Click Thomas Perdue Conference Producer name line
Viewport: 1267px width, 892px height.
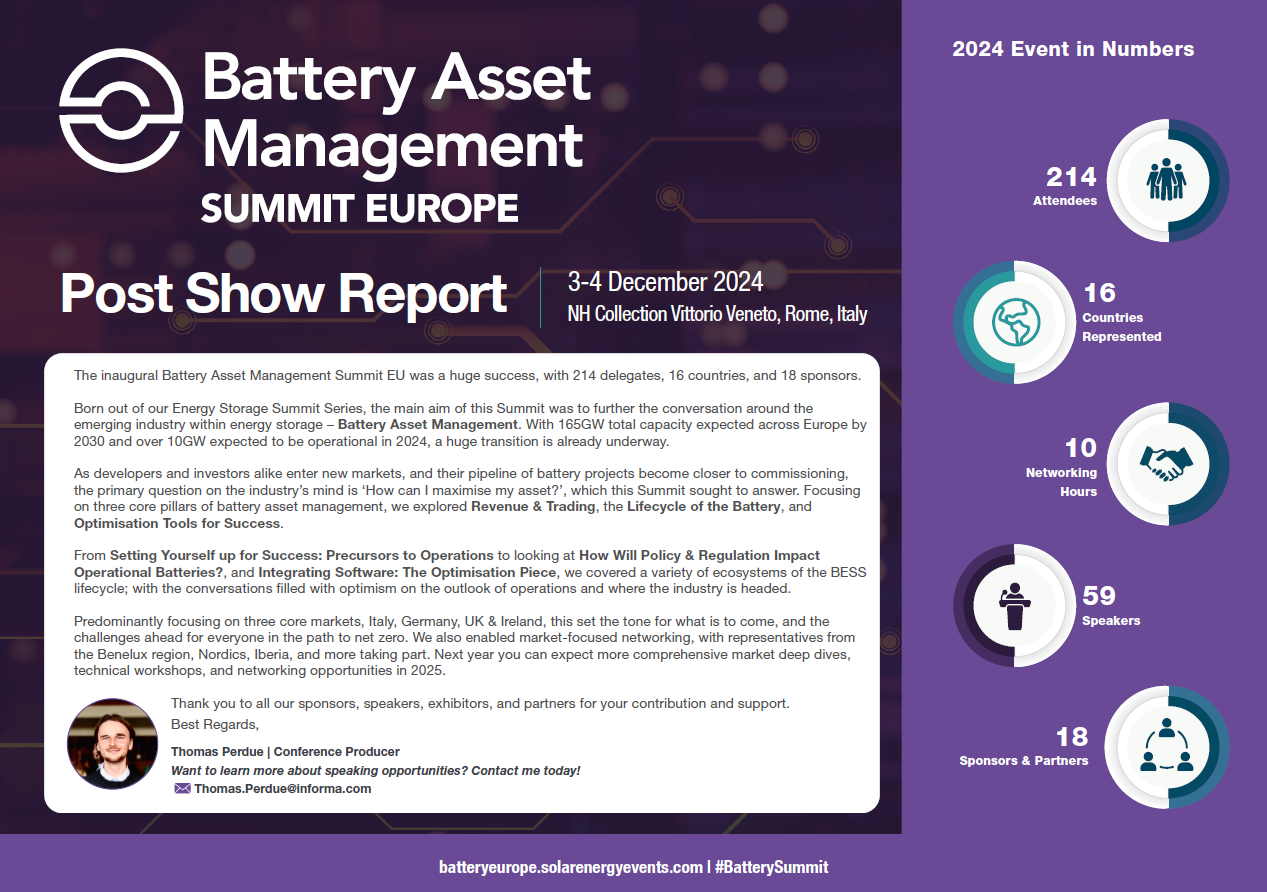pos(285,752)
